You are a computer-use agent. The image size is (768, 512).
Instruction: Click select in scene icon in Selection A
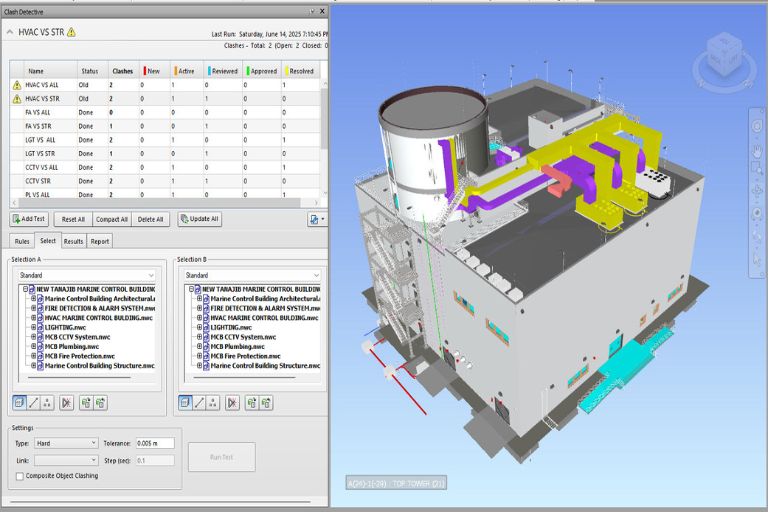(x=101, y=402)
